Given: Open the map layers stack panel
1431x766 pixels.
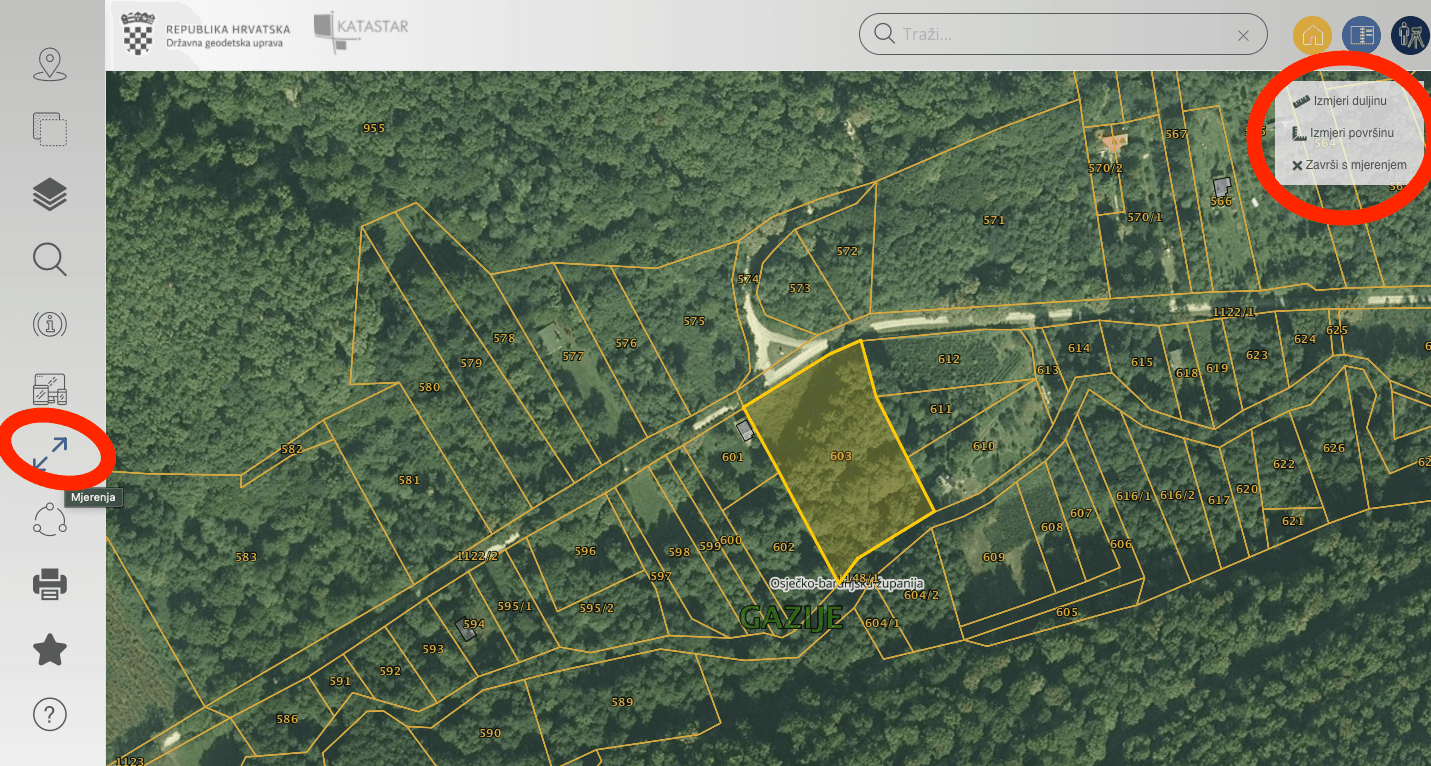Looking at the screenshot, I should [50, 194].
